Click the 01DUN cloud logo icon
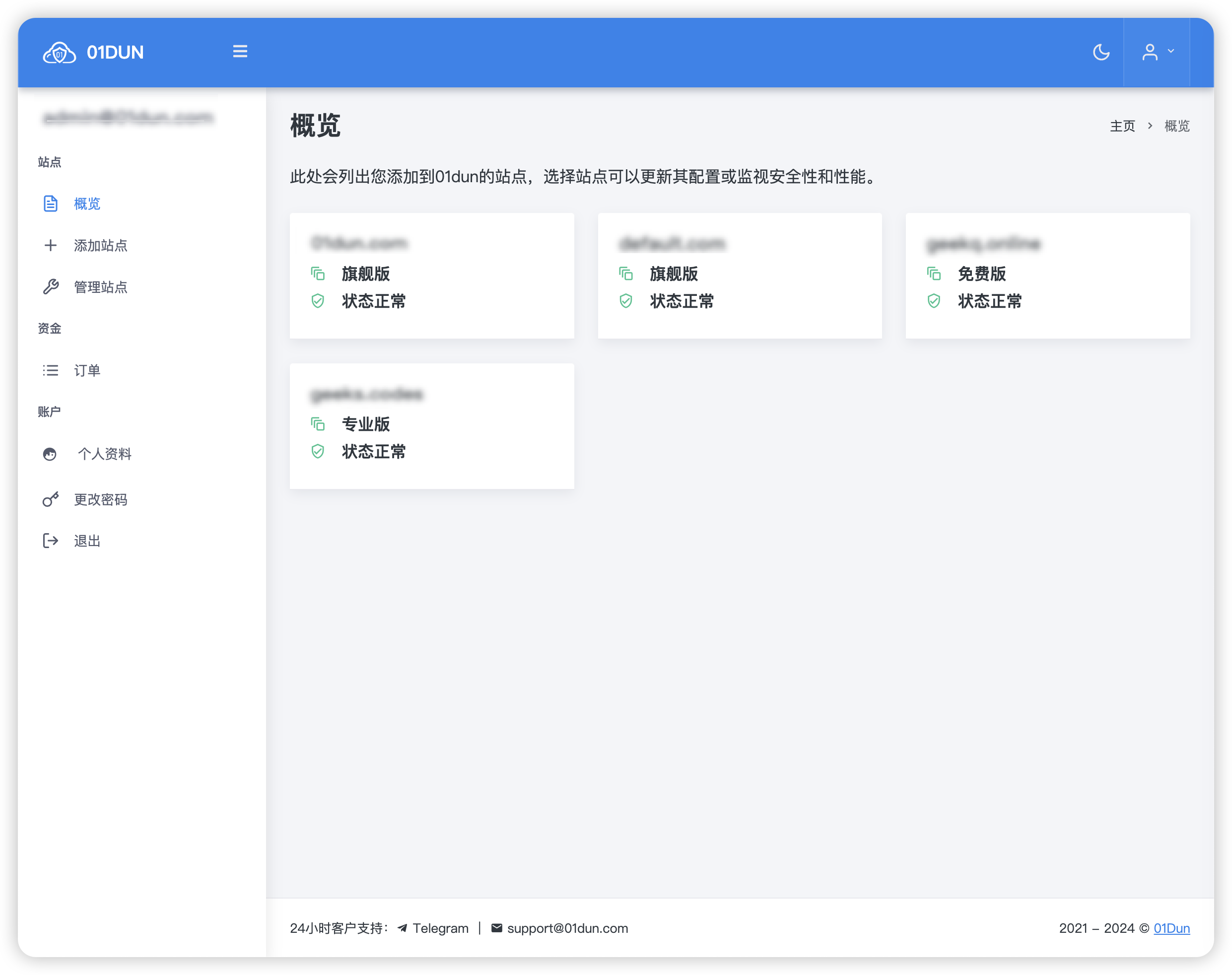This screenshot has height=975, width=1232. pyautogui.click(x=60, y=53)
